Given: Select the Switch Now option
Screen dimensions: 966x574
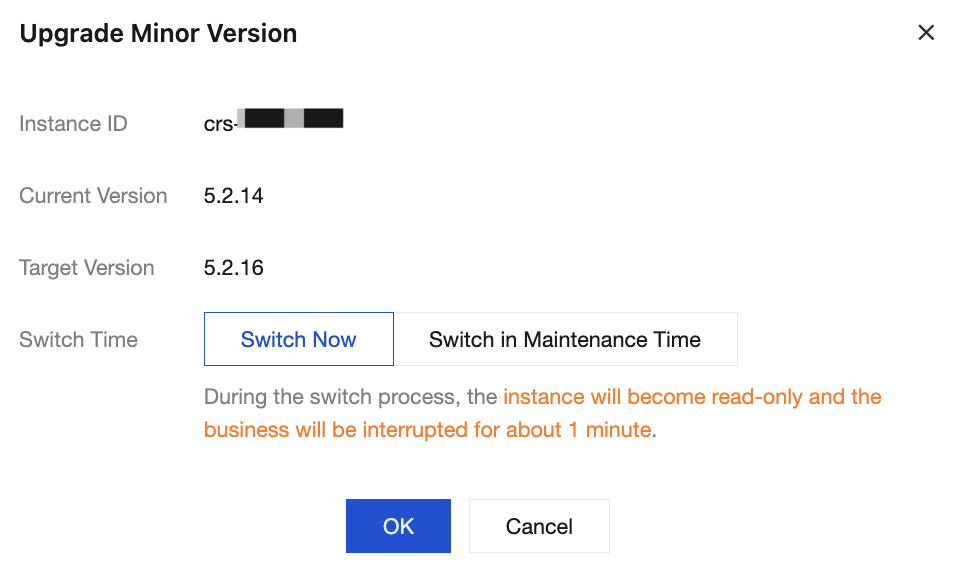Looking at the screenshot, I should [x=298, y=339].
